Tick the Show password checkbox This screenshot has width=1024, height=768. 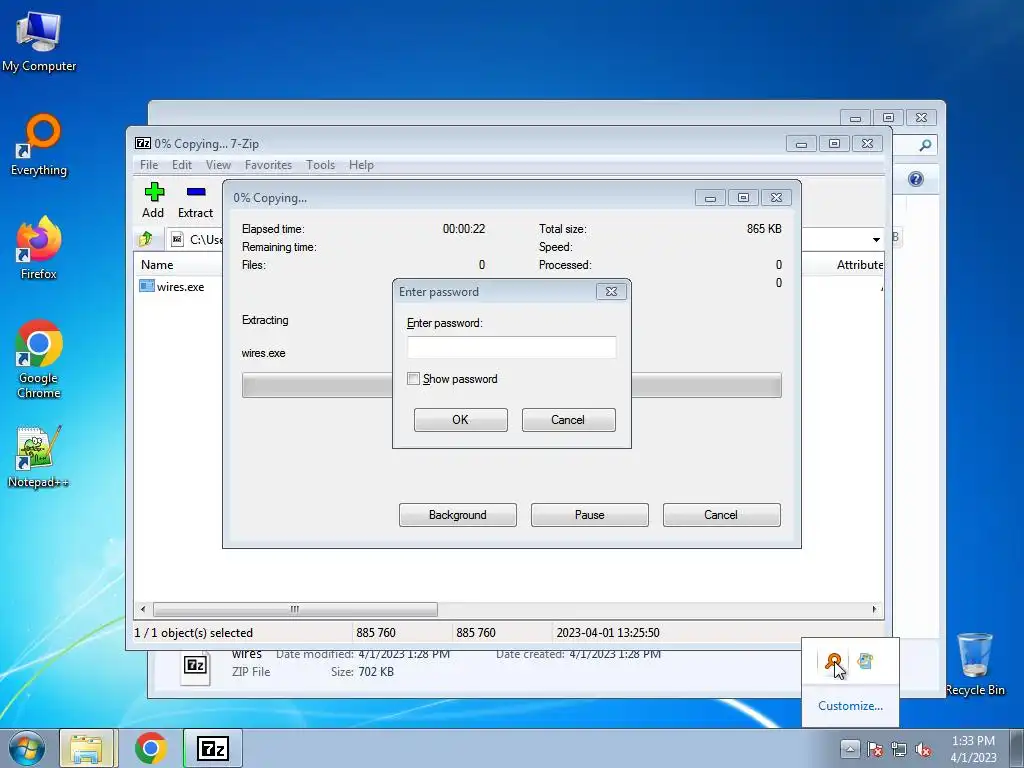[x=413, y=379]
